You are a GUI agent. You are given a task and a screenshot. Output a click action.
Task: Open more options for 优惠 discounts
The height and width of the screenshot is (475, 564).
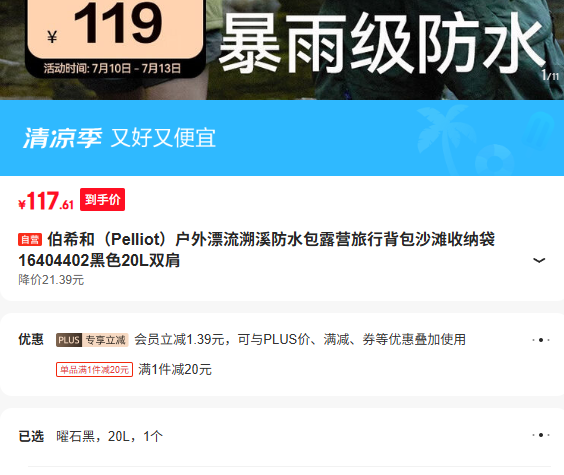coord(541,340)
